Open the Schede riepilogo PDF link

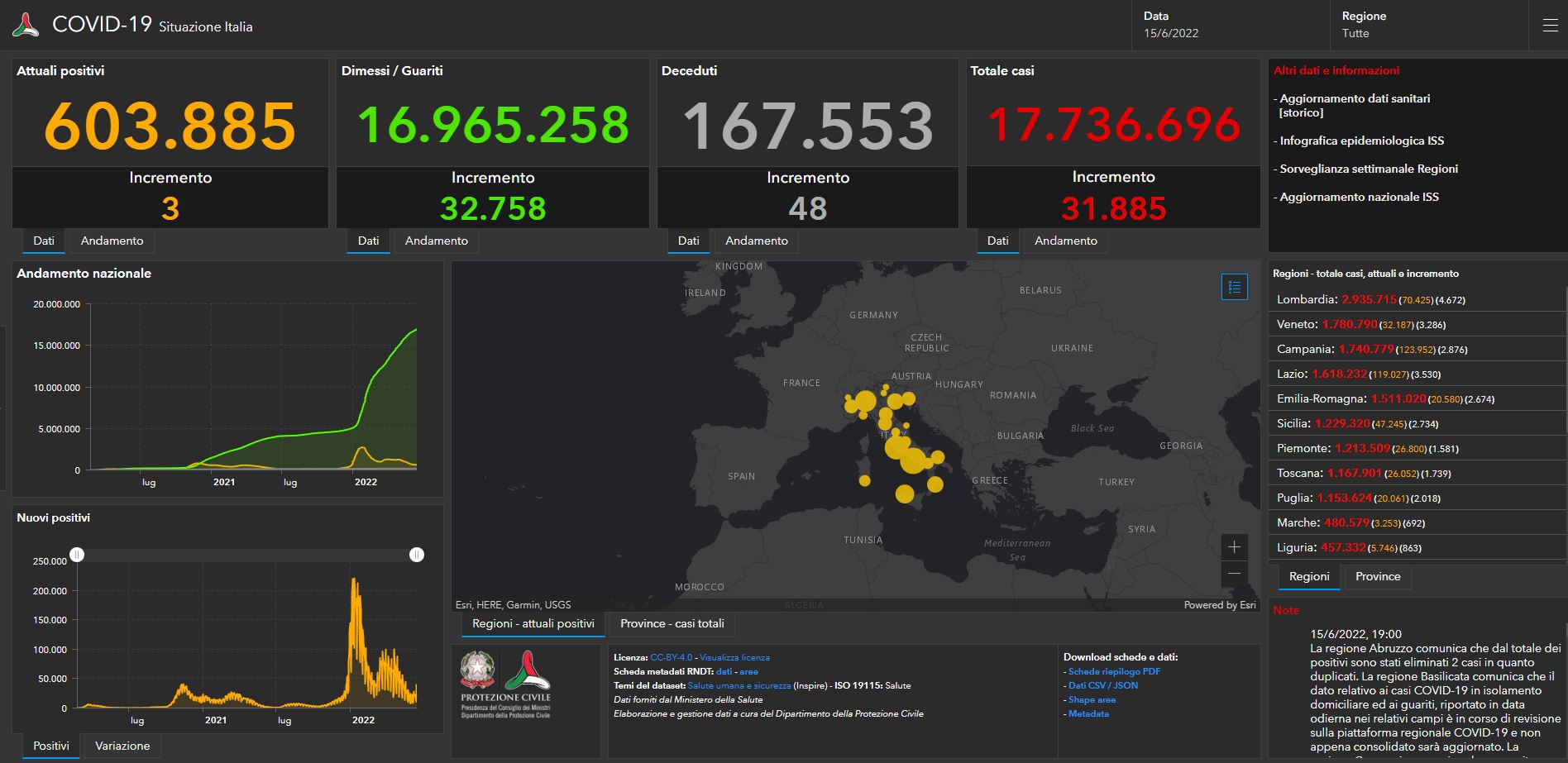[1113, 671]
